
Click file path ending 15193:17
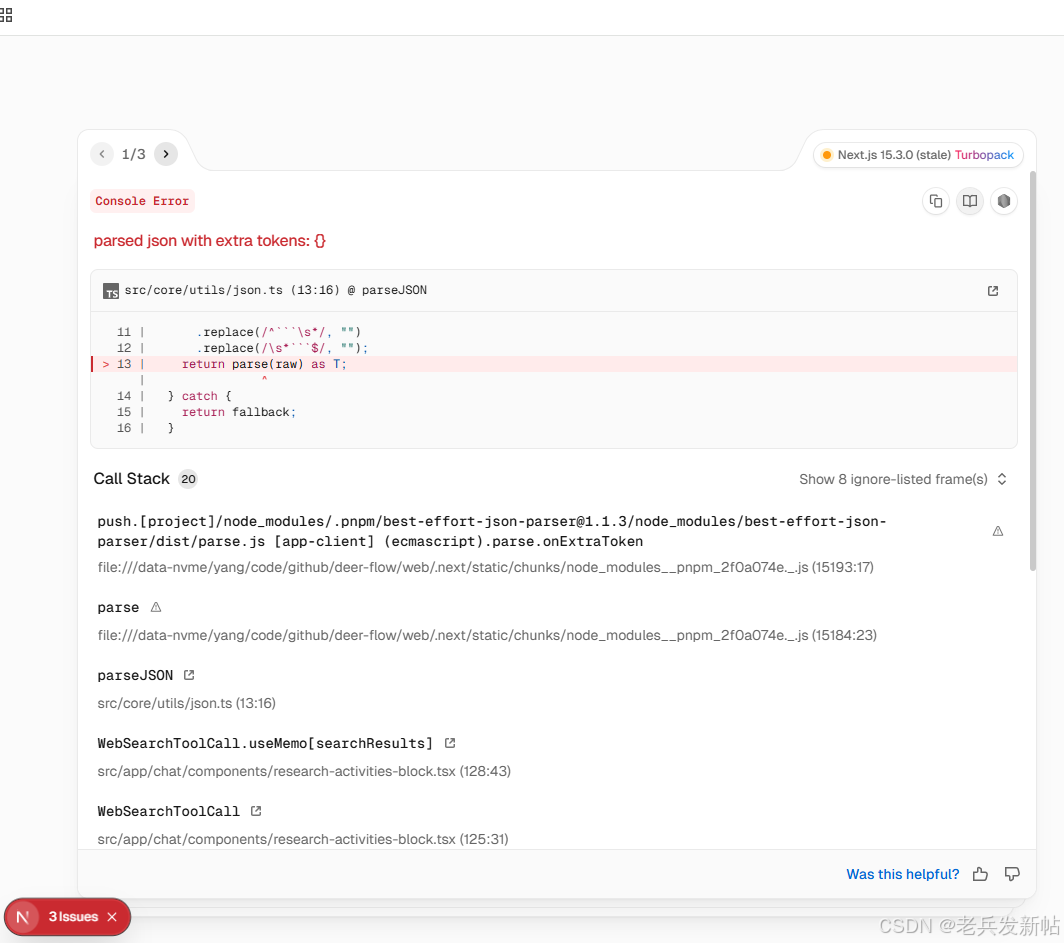point(486,567)
